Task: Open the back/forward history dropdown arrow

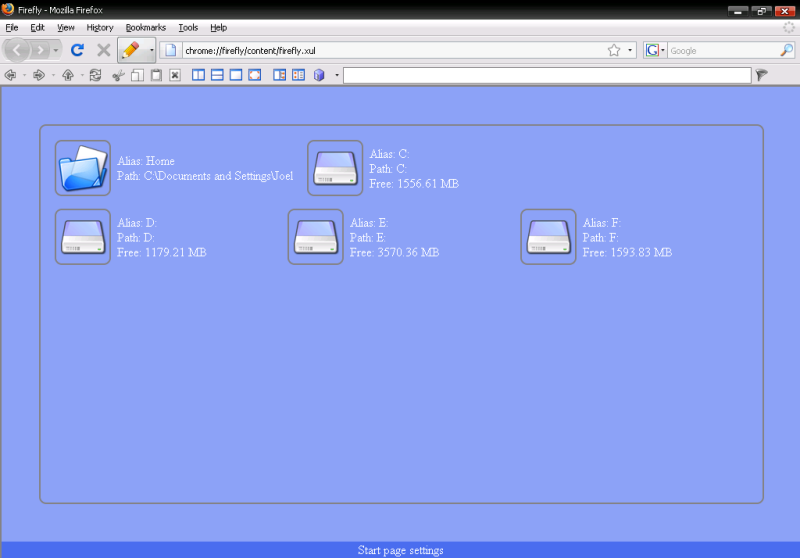Action: (x=56, y=50)
